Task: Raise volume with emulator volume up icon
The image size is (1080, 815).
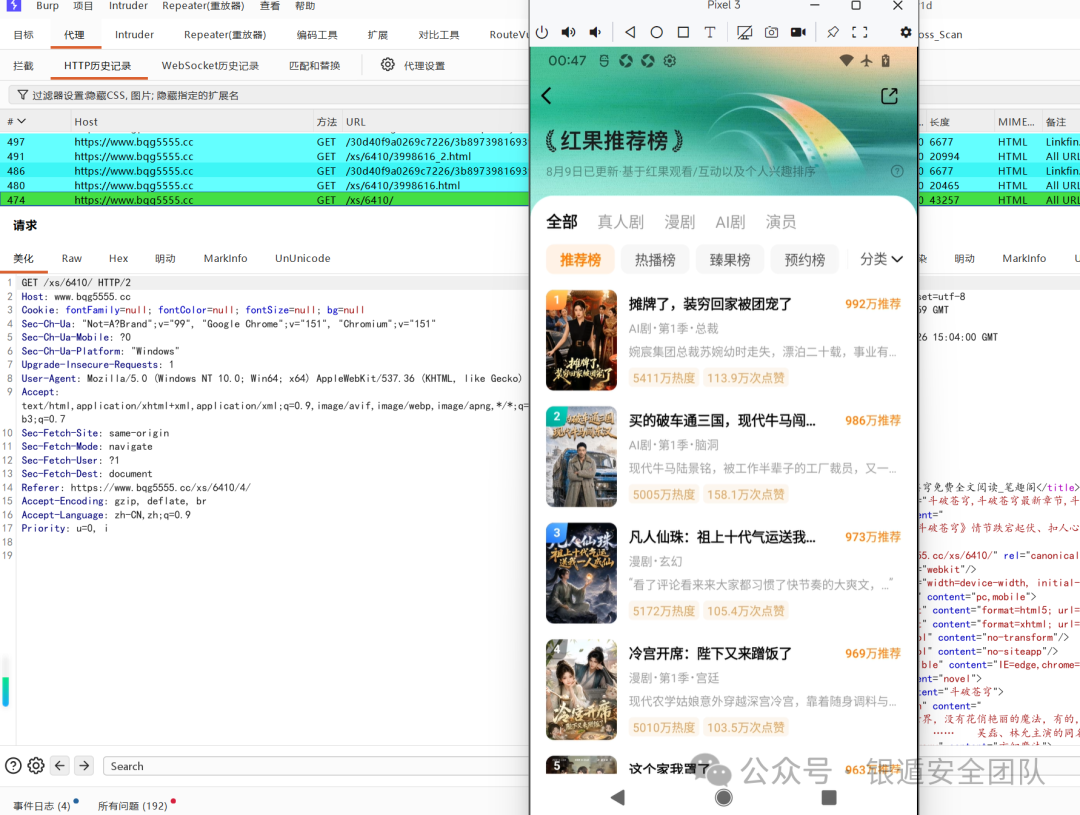Action: pos(568,32)
